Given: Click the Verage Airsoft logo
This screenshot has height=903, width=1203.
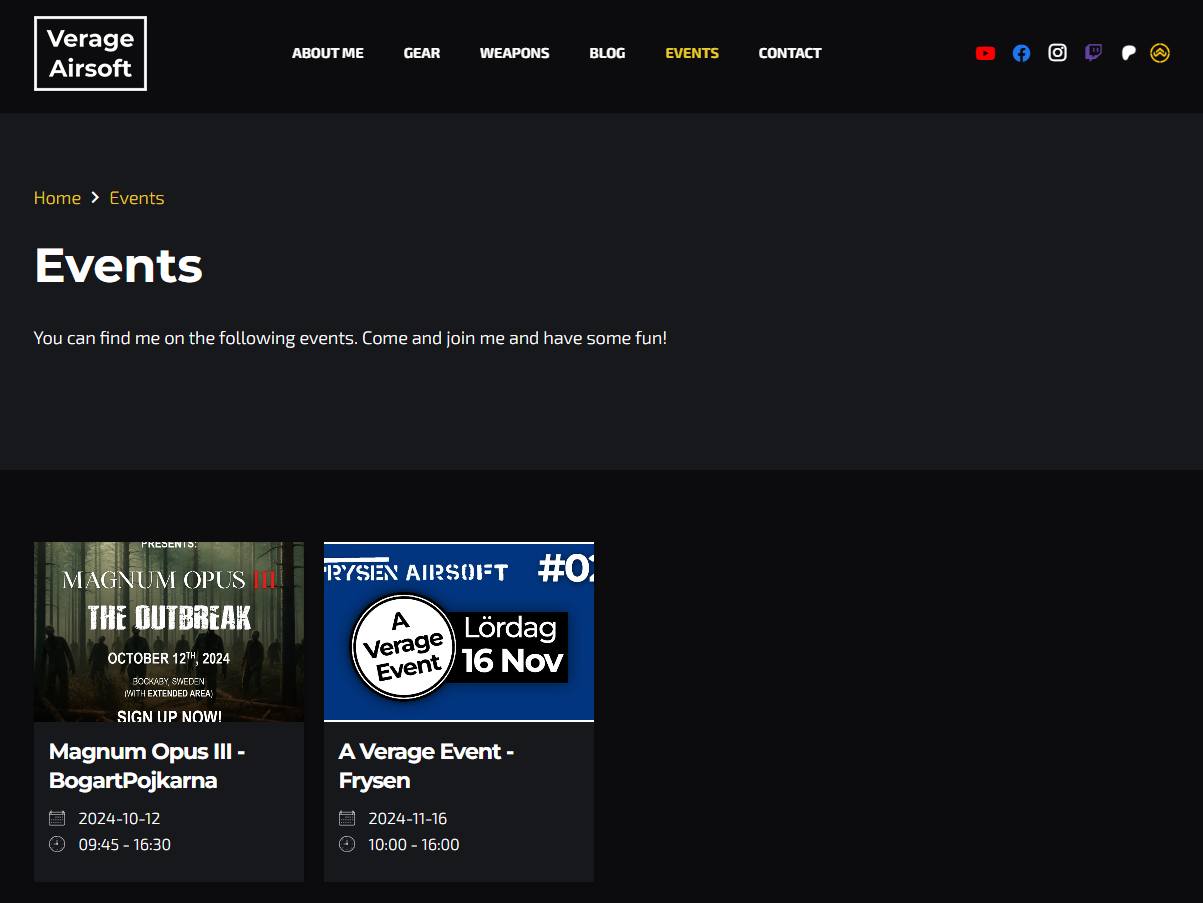Looking at the screenshot, I should [x=90, y=53].
